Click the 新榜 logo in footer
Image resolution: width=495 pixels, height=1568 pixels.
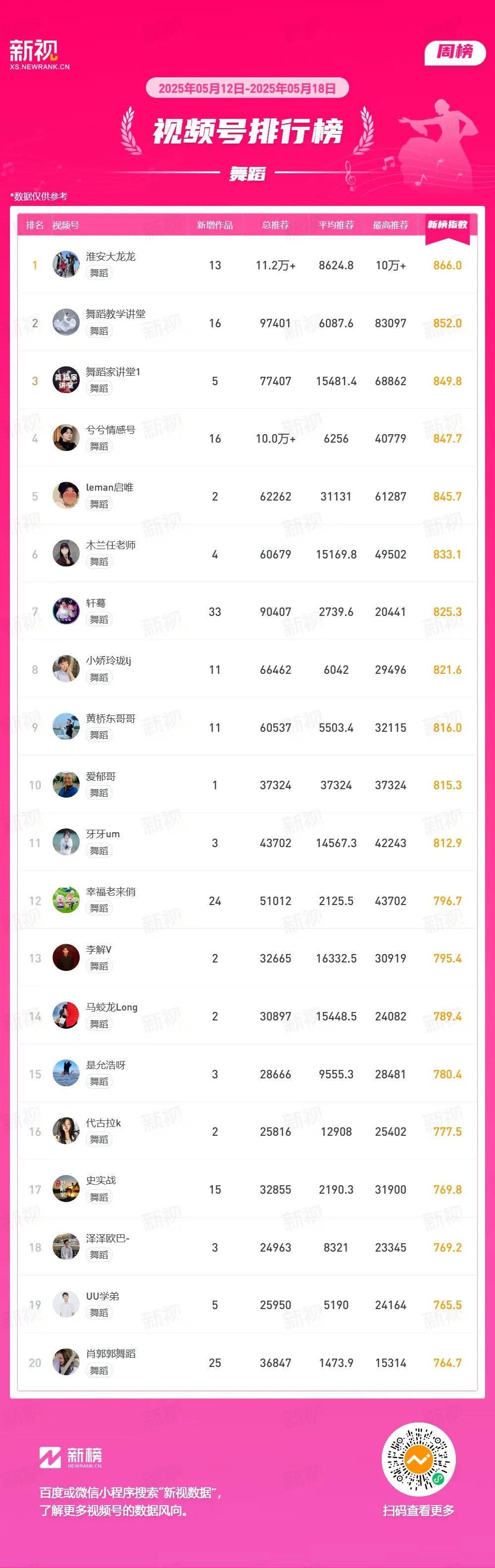[71, 1457]
